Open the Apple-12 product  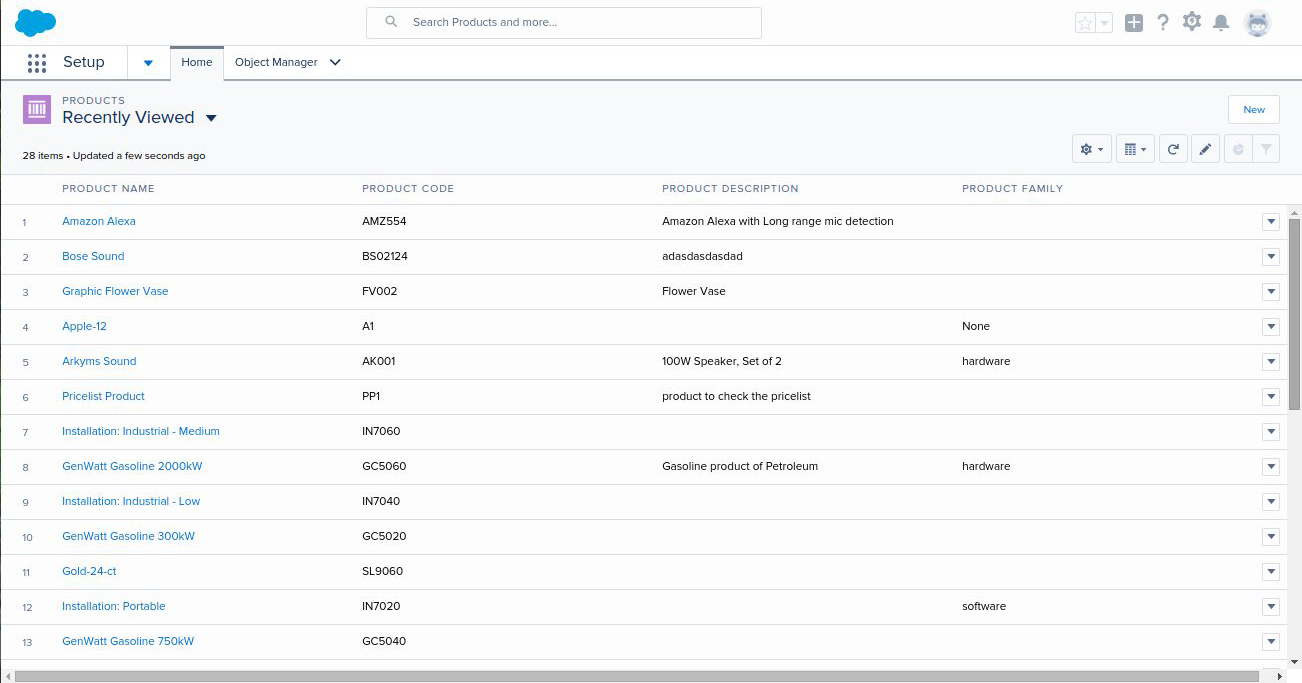(x=84, y=326)
